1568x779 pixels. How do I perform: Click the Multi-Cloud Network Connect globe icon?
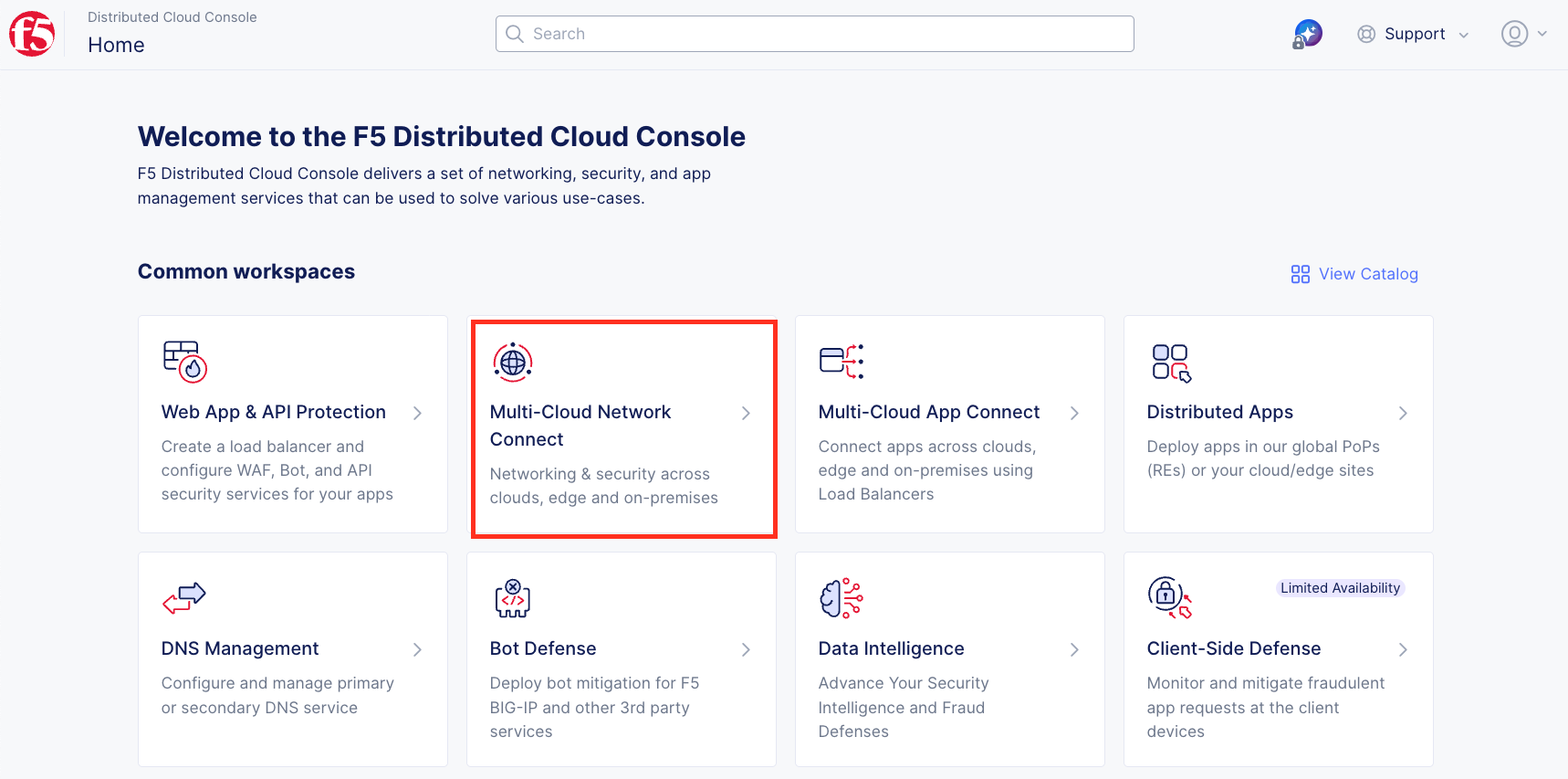pos(513,362)
